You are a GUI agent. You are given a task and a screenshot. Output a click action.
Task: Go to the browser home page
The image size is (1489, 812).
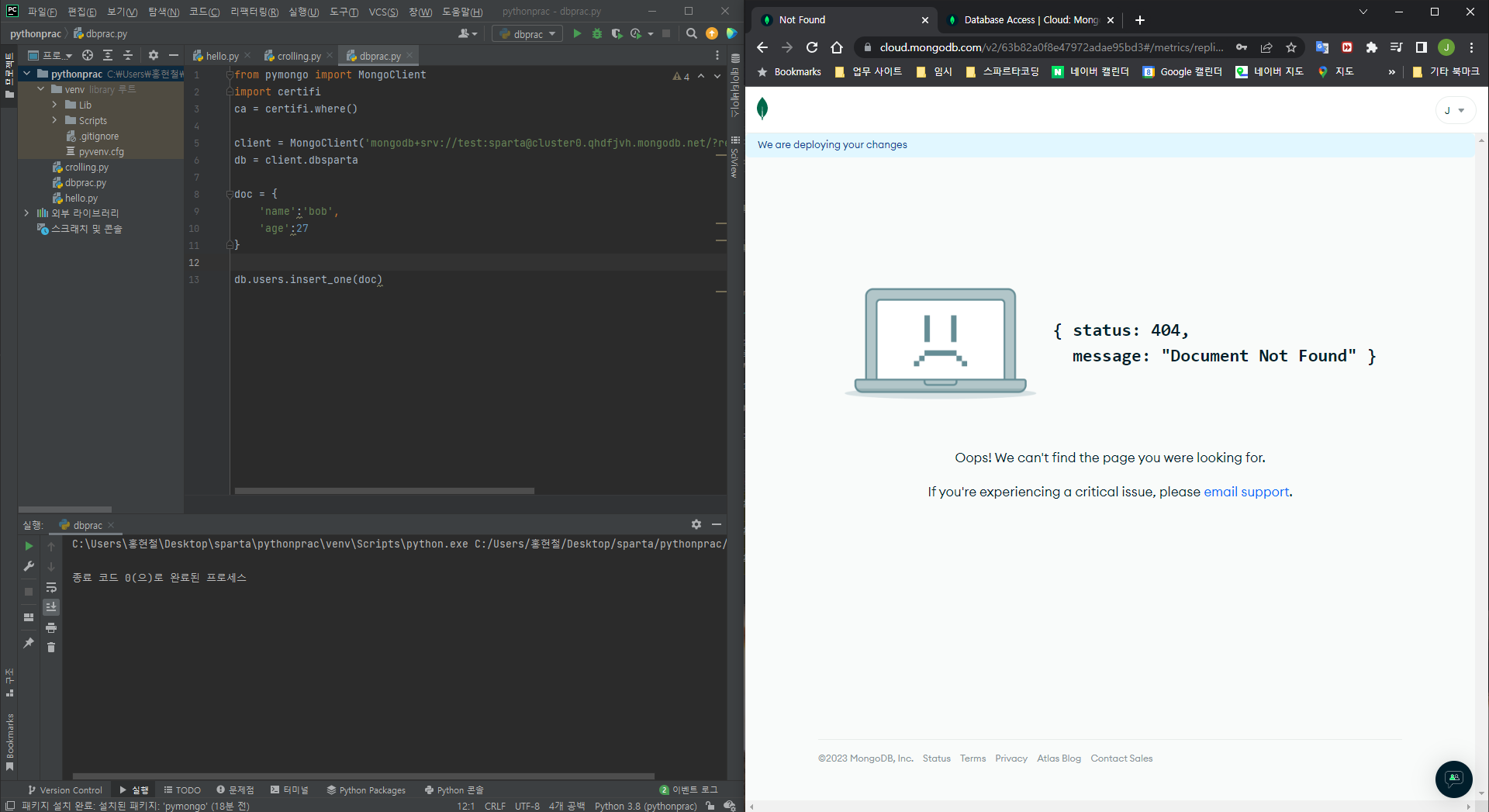coord(837,47)
